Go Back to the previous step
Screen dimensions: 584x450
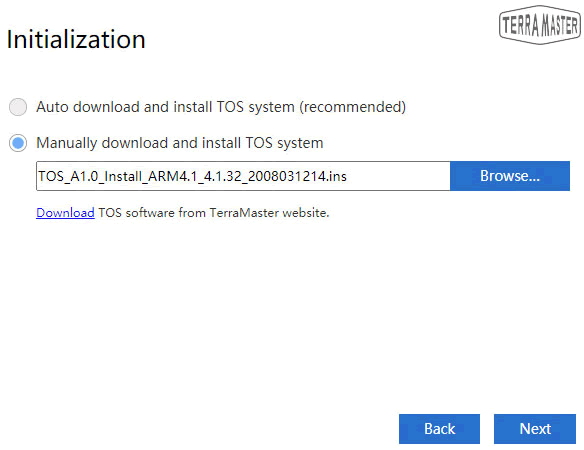439,429
